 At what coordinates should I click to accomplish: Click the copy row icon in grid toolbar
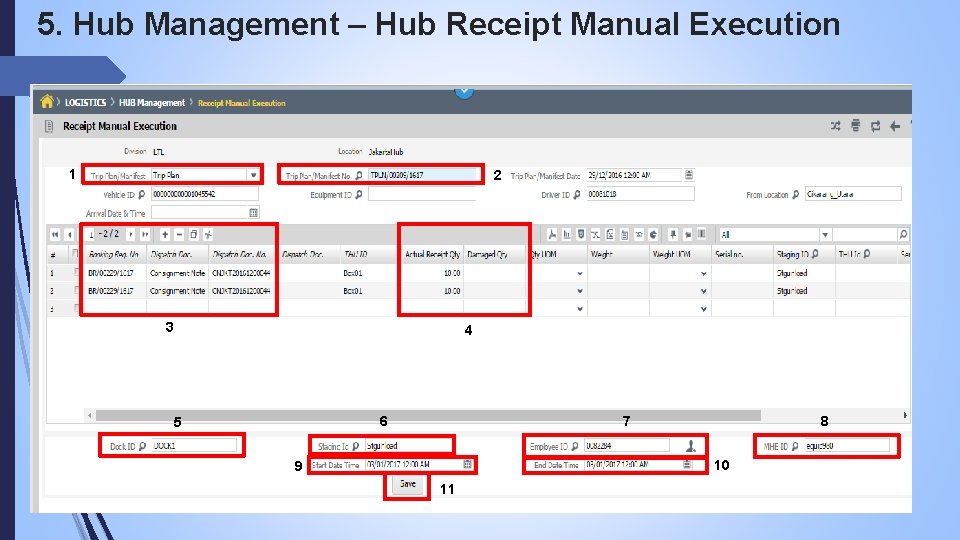[x=193, y=234]
